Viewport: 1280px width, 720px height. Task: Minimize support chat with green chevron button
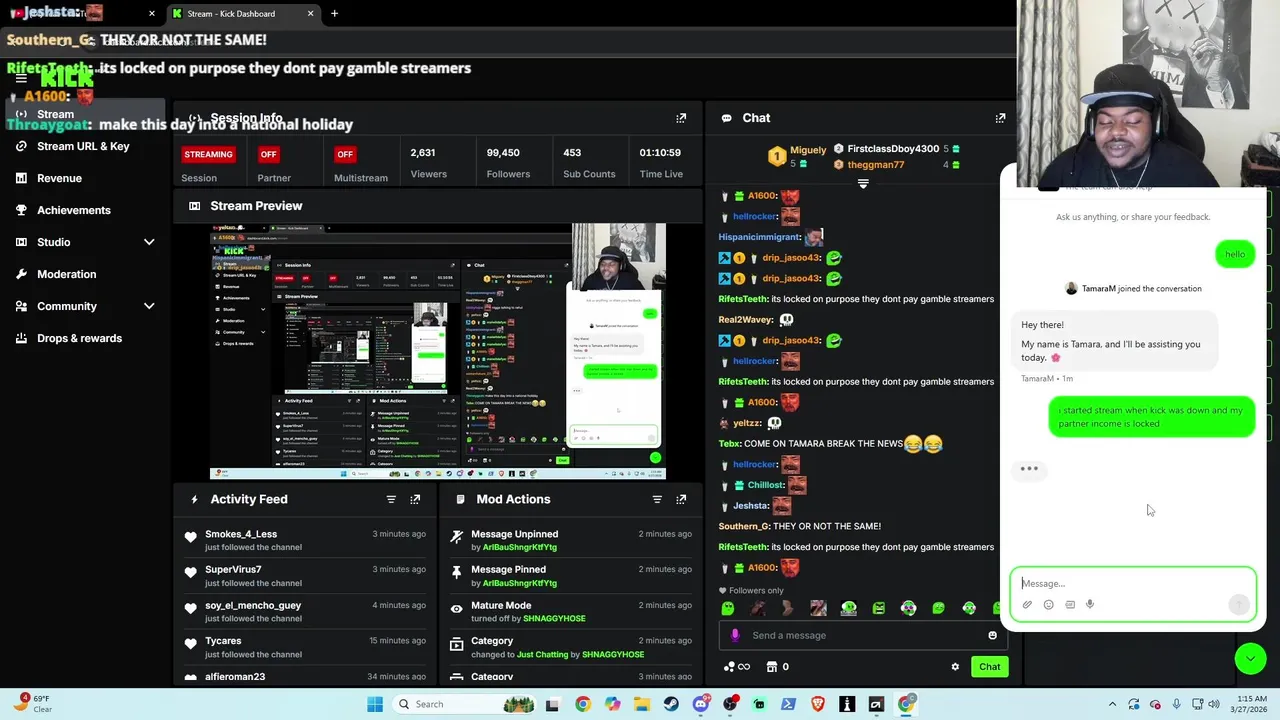(x=1250, y=658)
